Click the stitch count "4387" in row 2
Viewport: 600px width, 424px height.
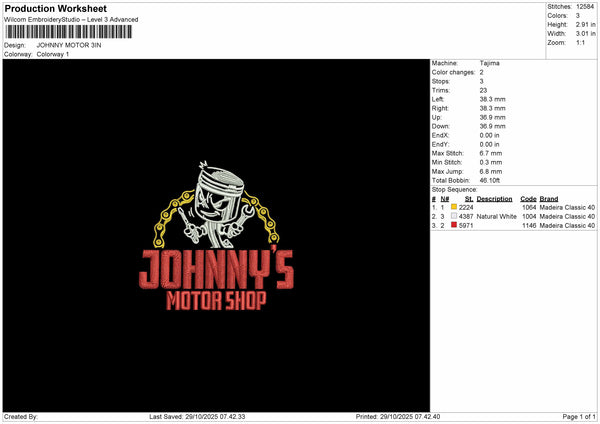coord(466,217)
